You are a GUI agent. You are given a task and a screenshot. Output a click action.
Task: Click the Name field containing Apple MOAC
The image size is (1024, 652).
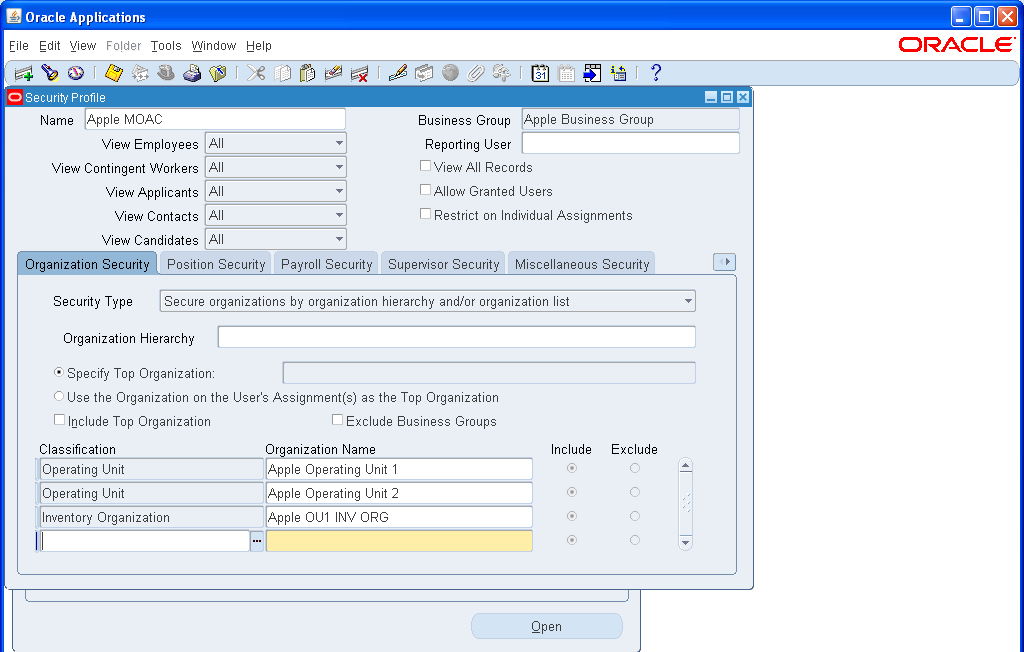click(215, 119)
